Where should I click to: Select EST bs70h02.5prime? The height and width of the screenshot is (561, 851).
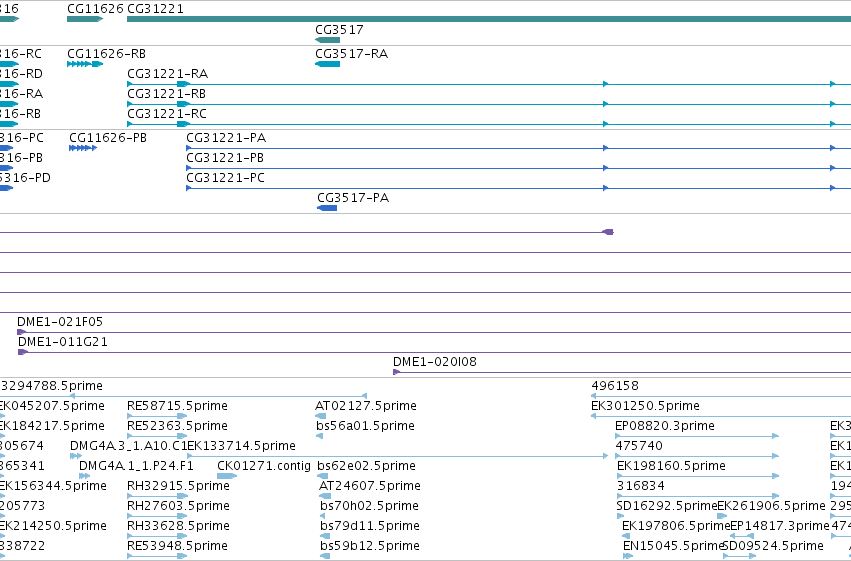coord(370,506)
